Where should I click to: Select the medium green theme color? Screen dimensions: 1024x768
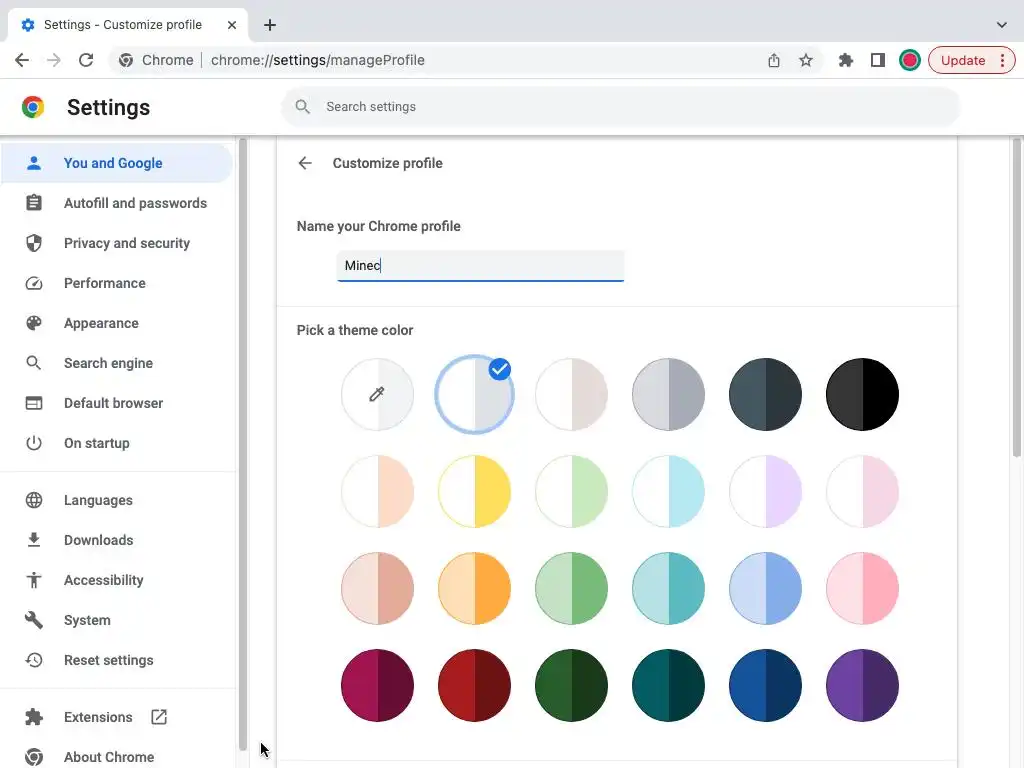tap(571, 588)
